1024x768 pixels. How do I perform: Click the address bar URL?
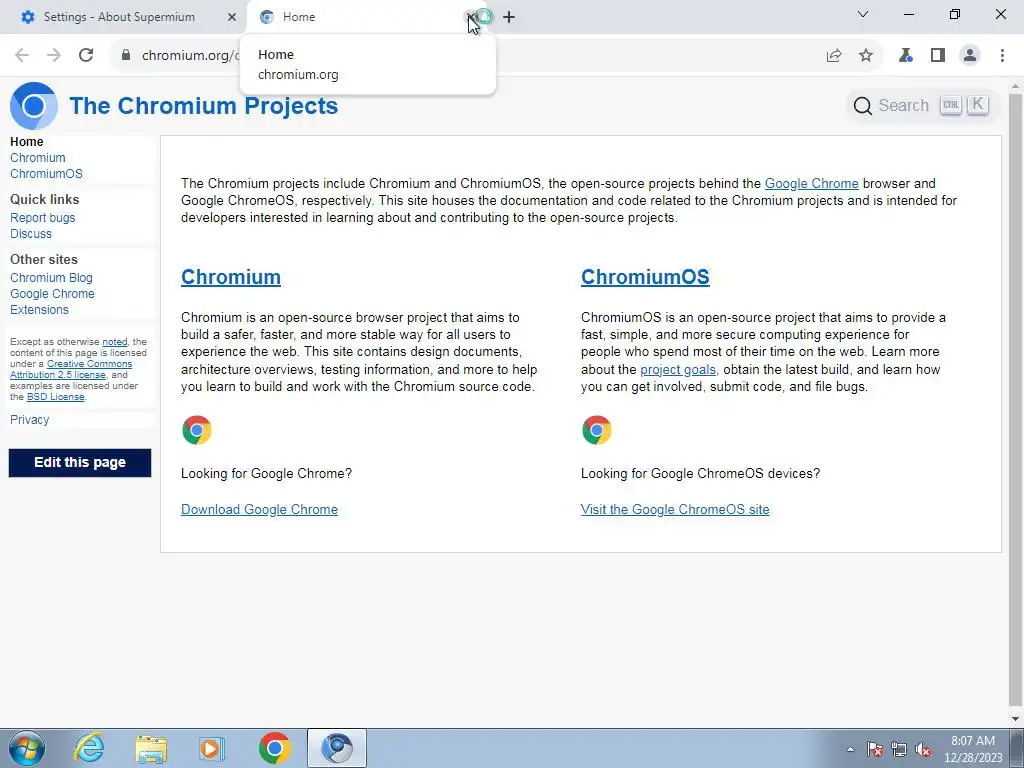point(190,56)
